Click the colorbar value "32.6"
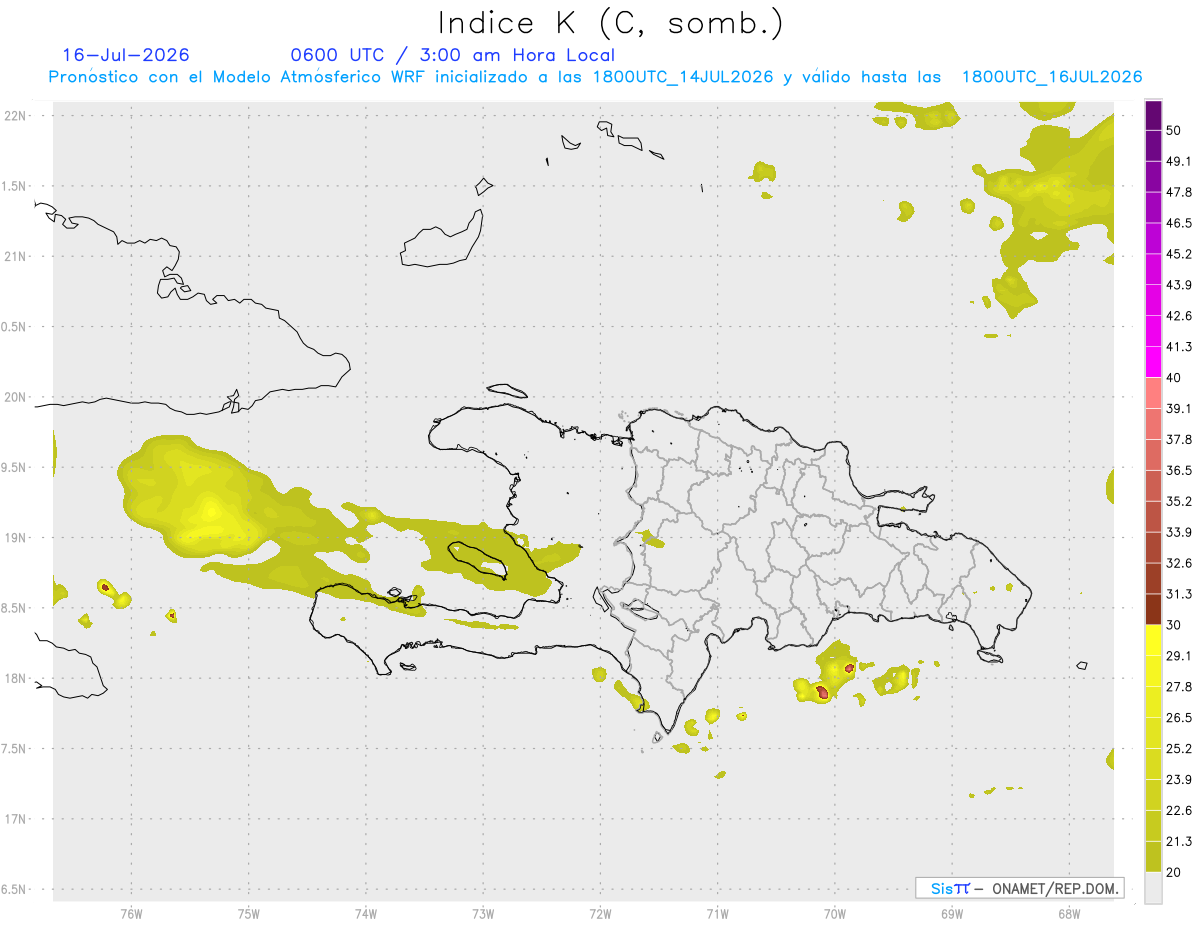The height and width of the screenshot is (927, 1200). pos(1179,563)
